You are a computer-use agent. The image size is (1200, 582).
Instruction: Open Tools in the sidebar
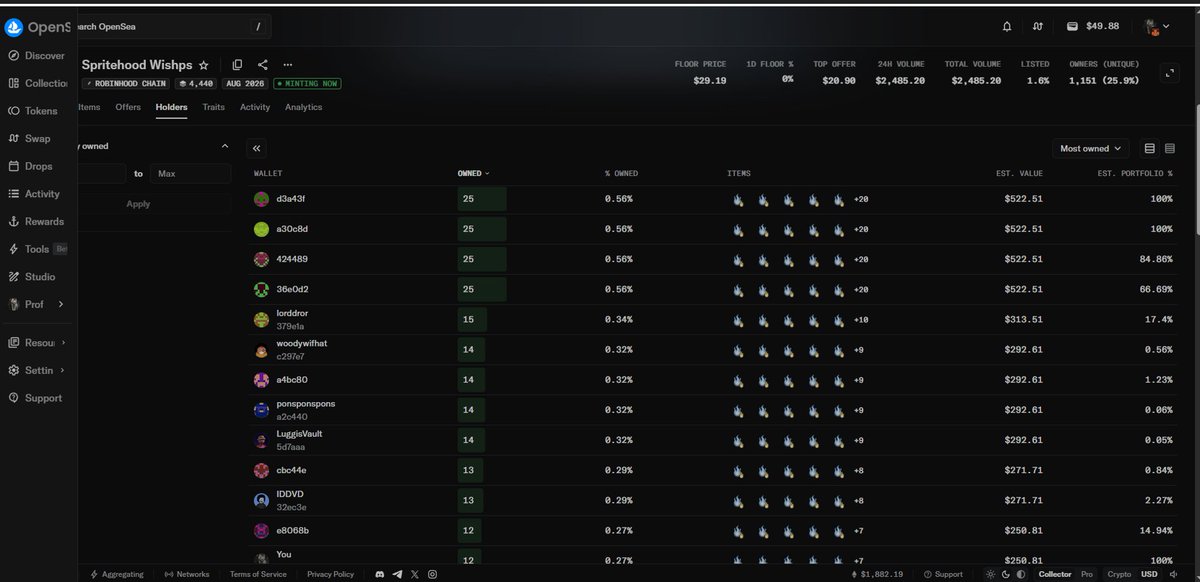[37, 249]
